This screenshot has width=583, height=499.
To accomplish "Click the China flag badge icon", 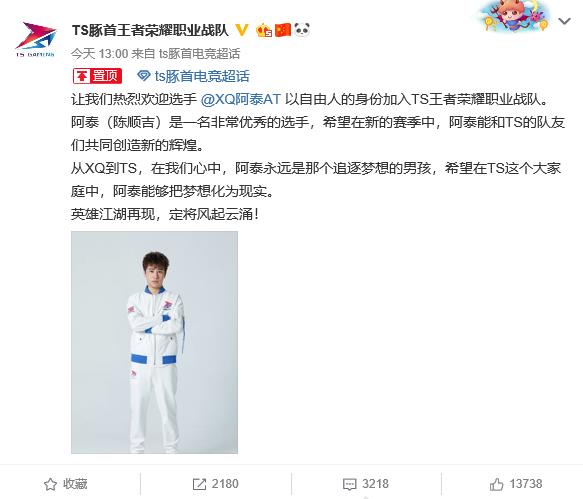I will pos(283,30).
